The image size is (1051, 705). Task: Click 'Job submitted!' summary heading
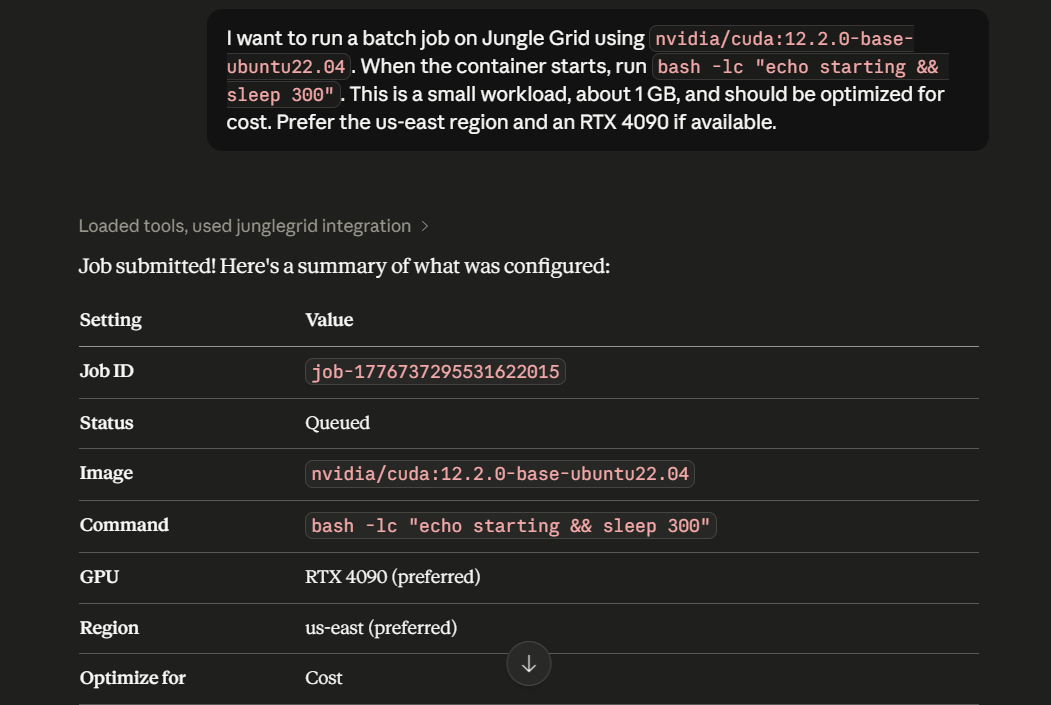(x=344, y=266)
